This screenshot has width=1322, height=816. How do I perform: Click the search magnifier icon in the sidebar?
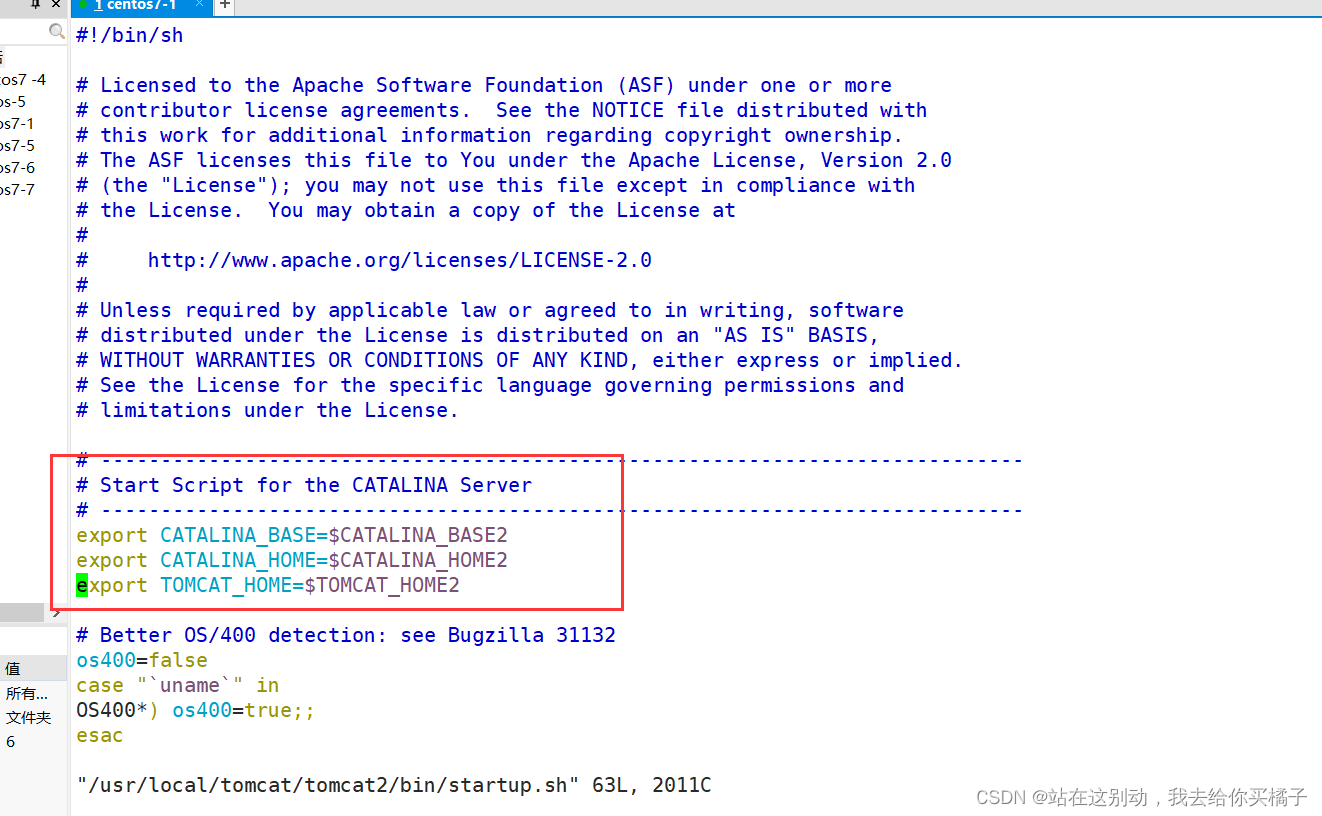pos(57,31)
